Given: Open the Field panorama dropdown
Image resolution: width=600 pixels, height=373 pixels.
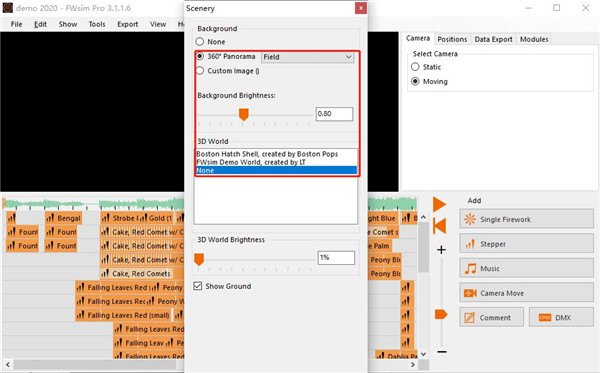Looking at the screenshot, I should click(308, 57).
